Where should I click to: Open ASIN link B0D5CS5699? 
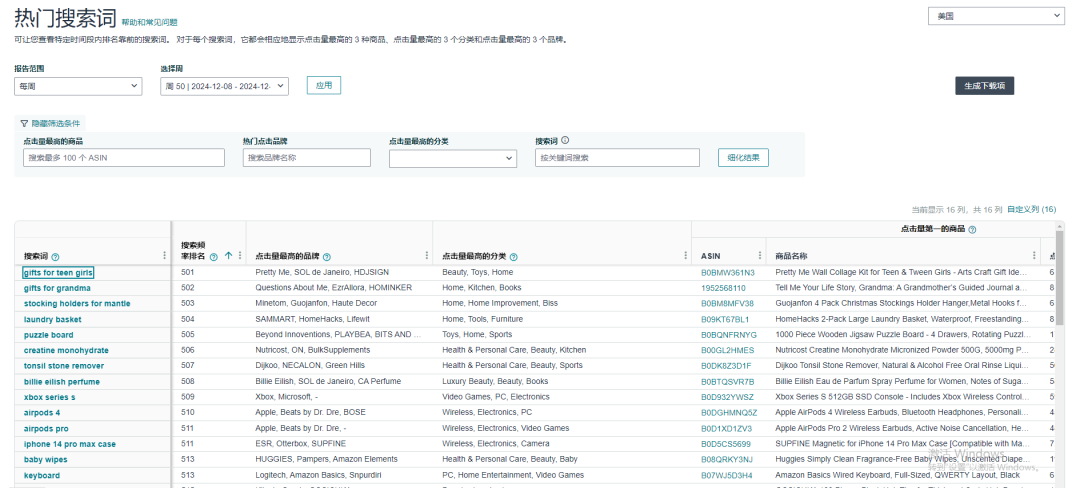click(726, 444)
